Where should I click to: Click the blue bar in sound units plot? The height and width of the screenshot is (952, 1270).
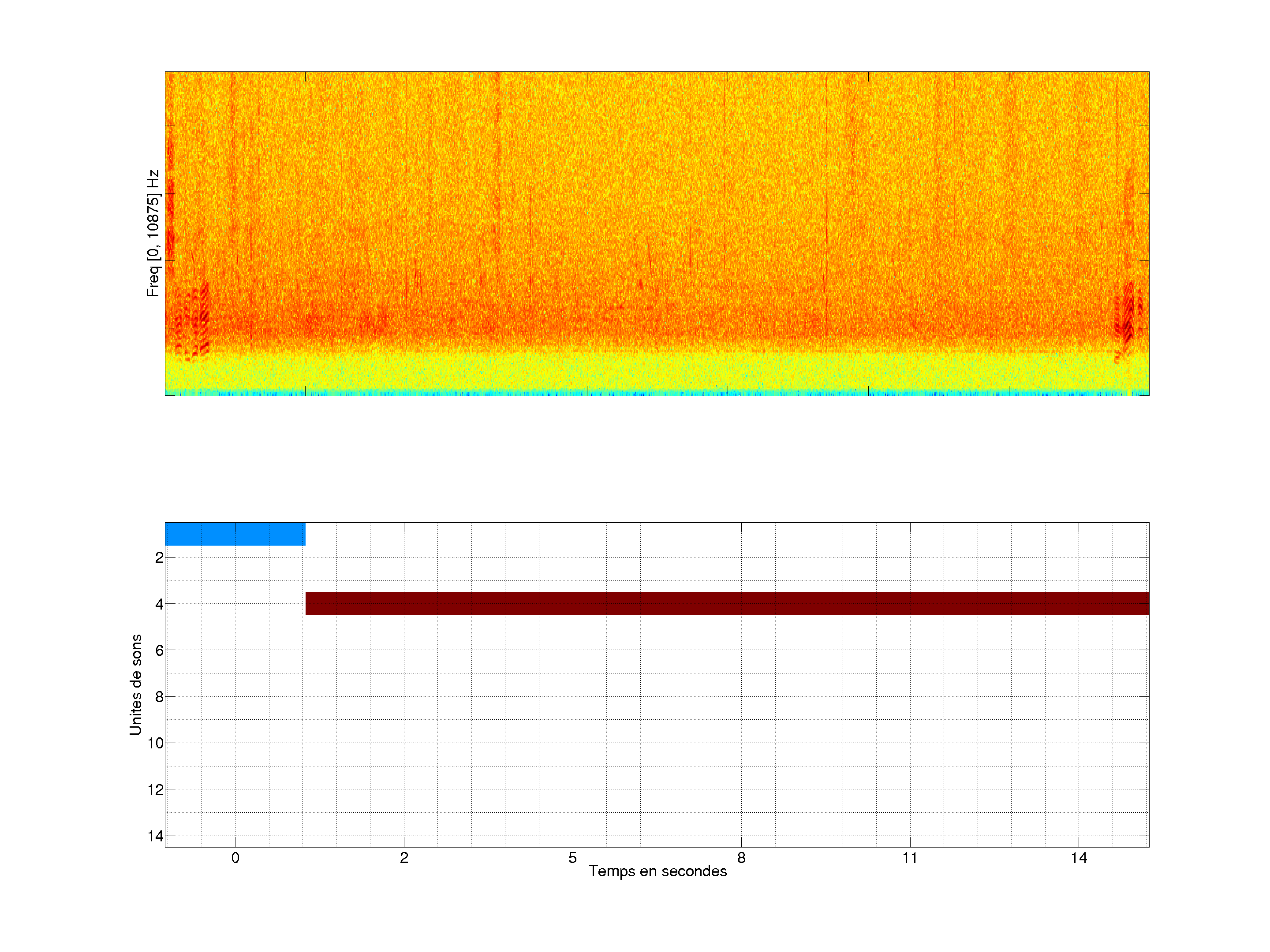tap(235, 534)
